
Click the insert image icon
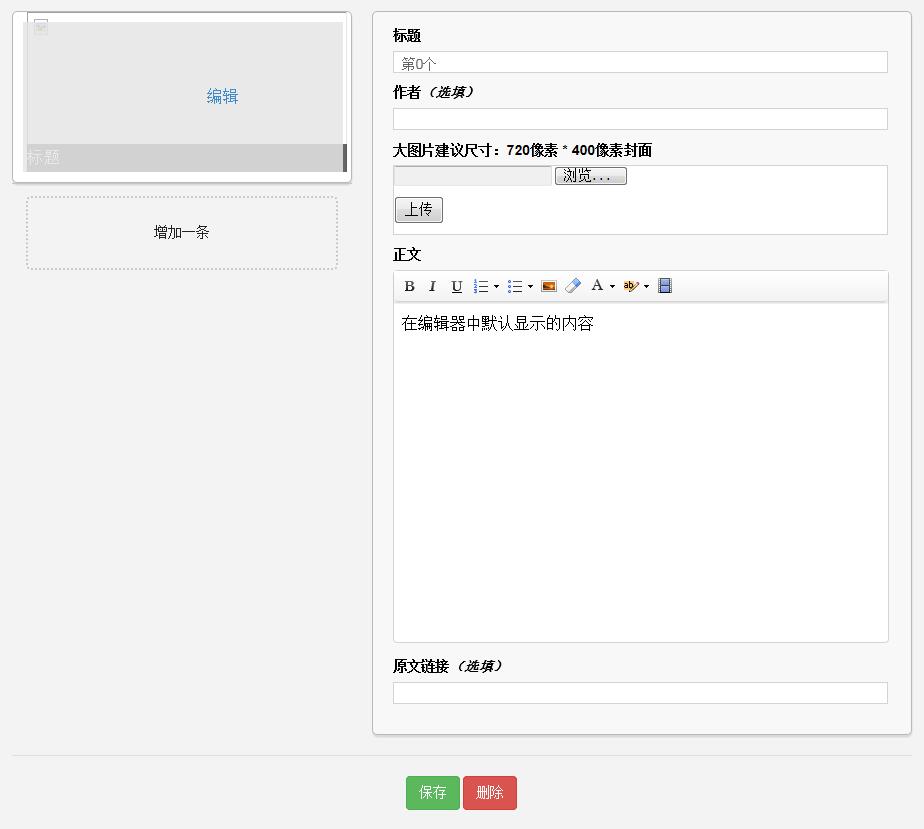pos(548,286)
